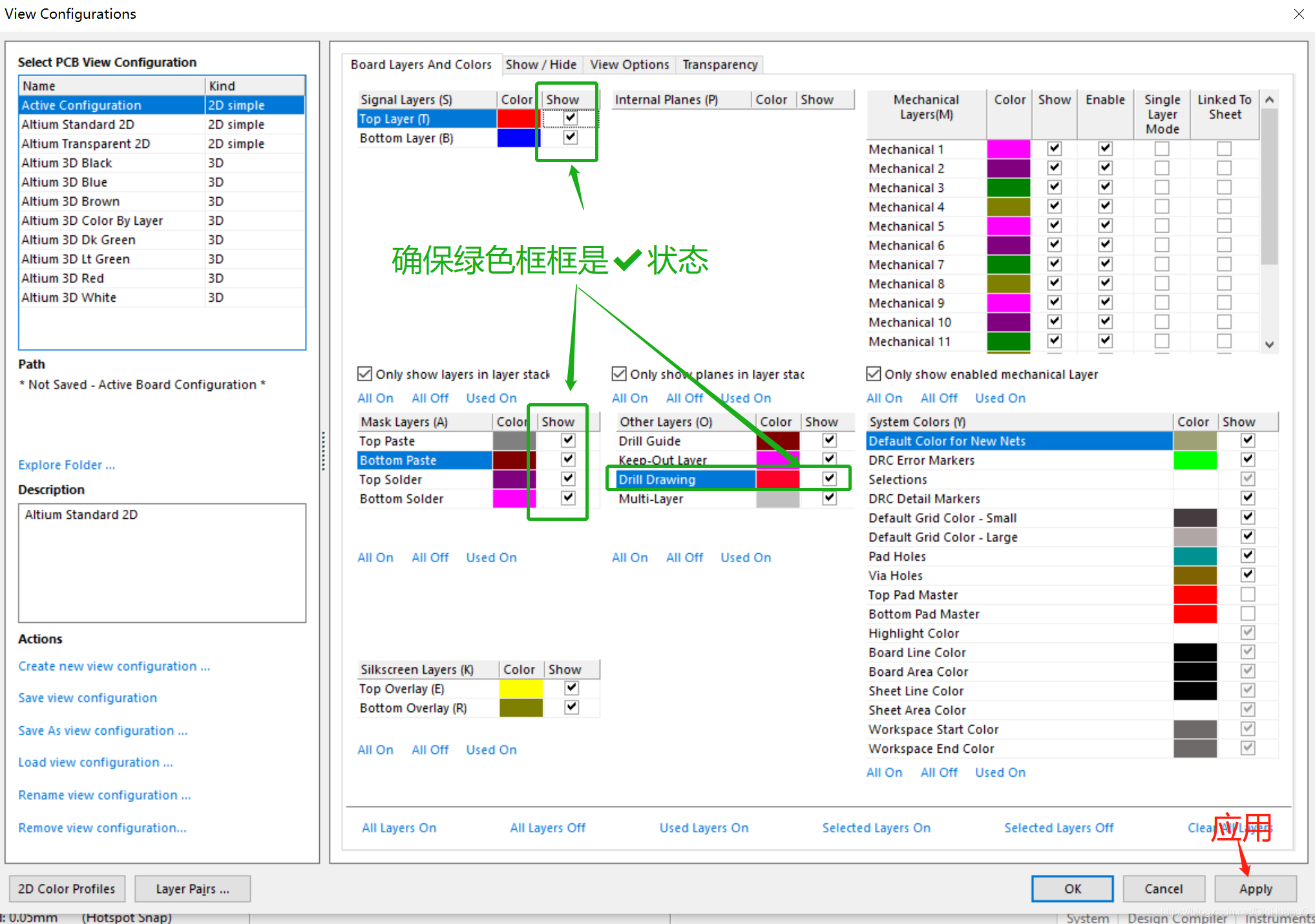Click Create new view configuration link

[x=114, y=666]
